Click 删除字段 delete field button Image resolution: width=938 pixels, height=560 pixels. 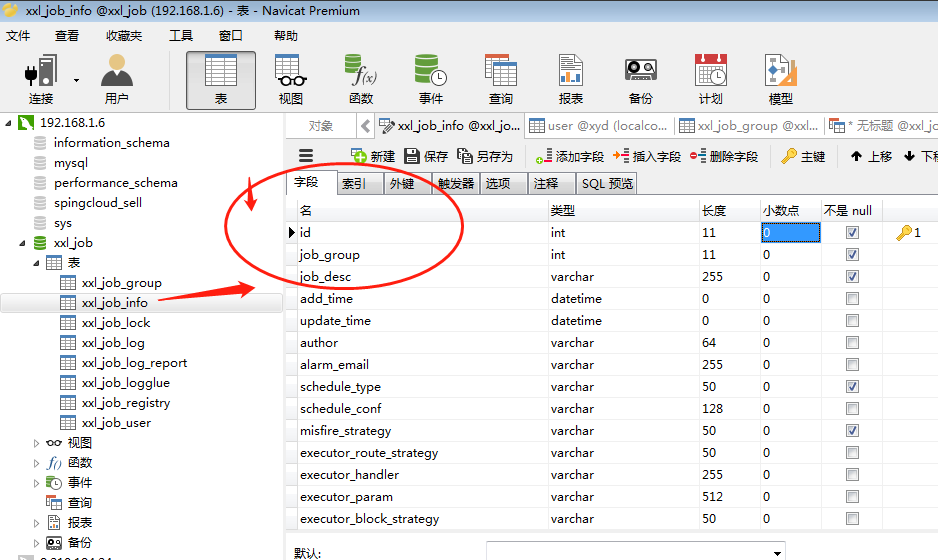[724, 156]
